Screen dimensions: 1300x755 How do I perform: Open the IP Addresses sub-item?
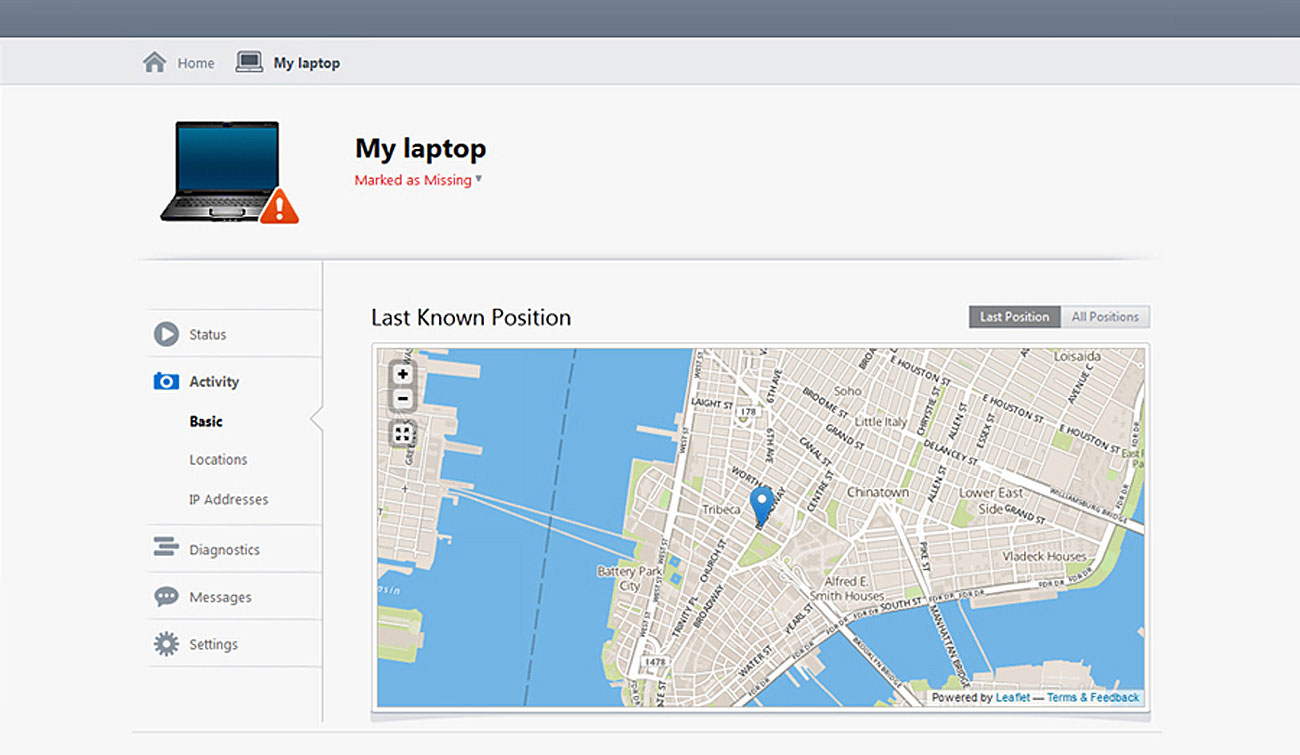pos(229,500)
